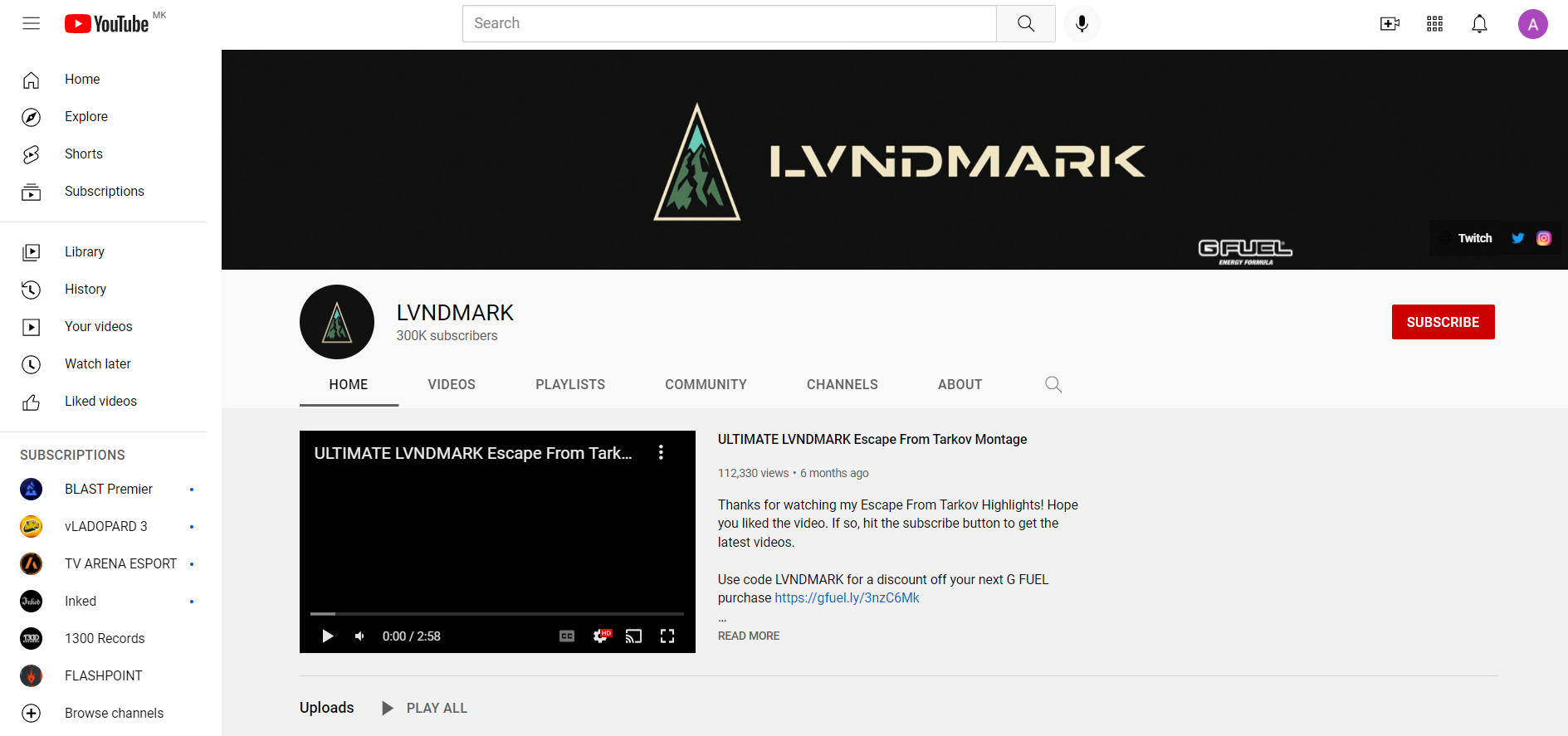Open the YouTube apps grid
Screen dimensions: 1568x736
tap(1434, 24)
